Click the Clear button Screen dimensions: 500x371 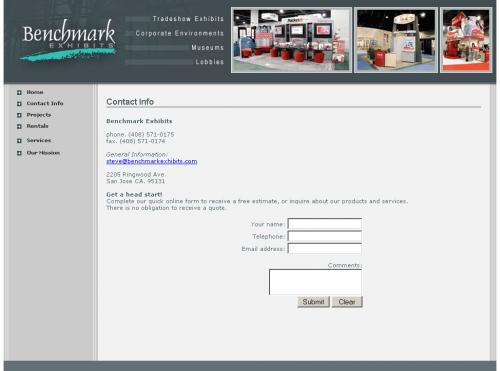[x=347, y=302]
